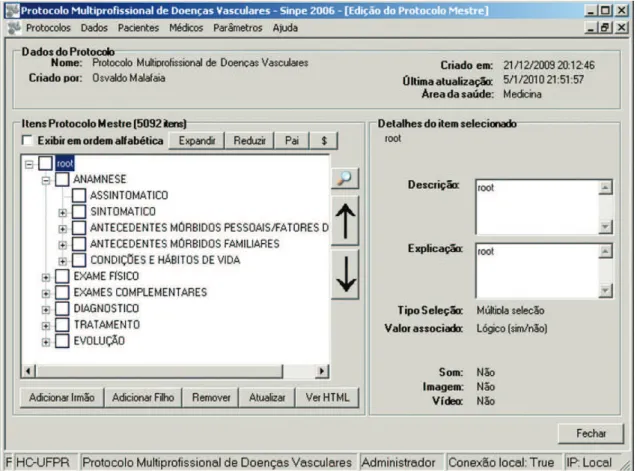Check the EVOLUÇÃO checkbox
The height and width of the screenshot is (471, 637).
tap(62, 341)
